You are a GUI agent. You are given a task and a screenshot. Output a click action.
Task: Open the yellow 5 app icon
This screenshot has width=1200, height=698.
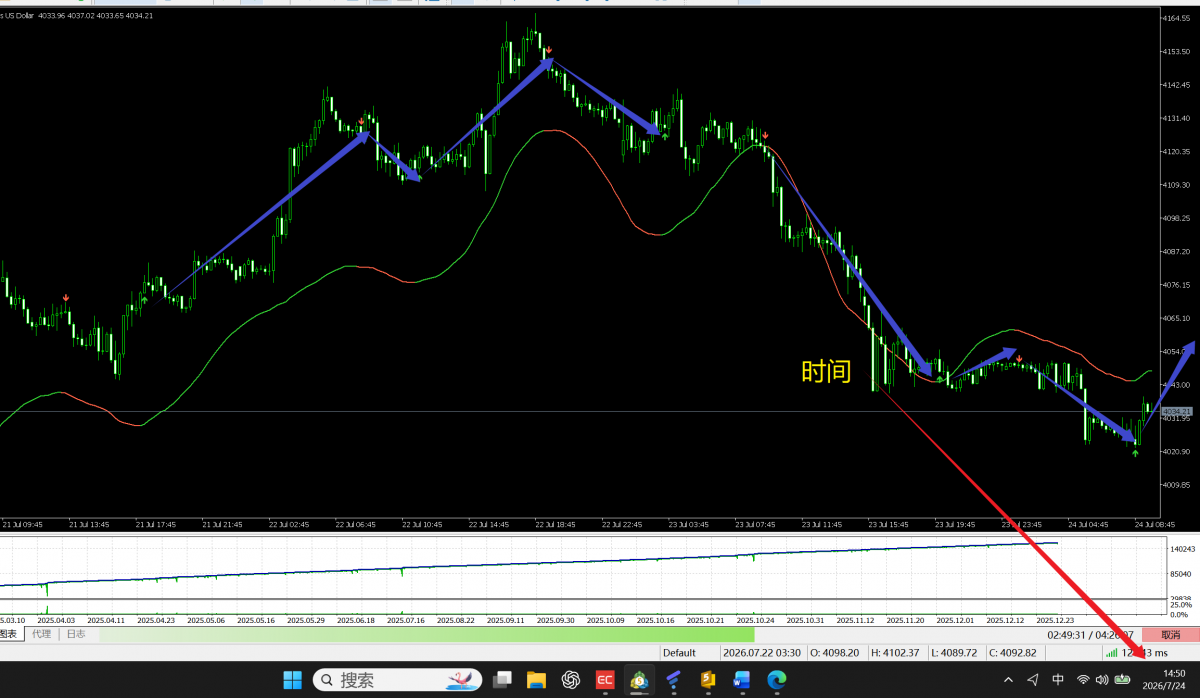pos(708,680)
